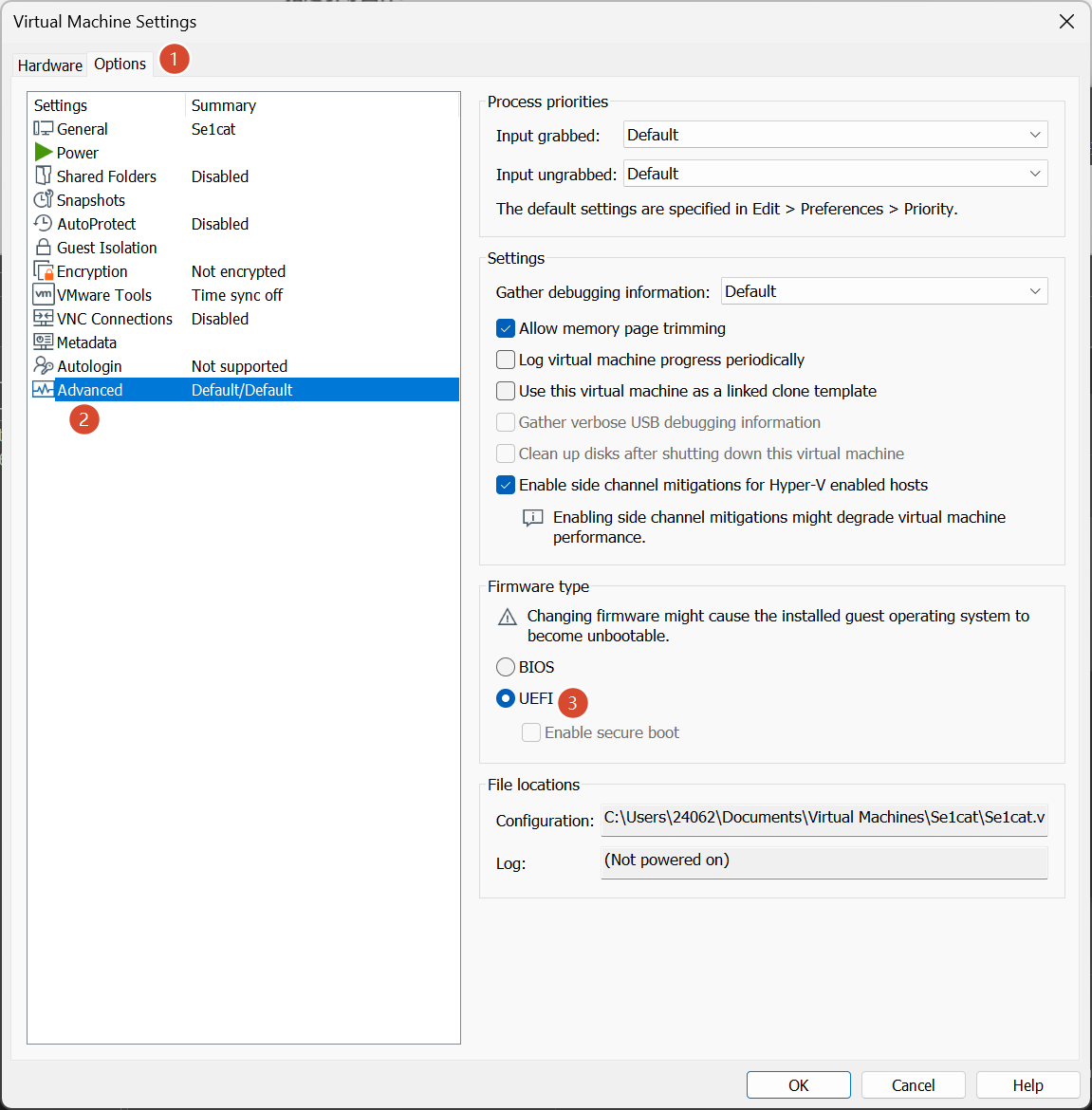Click the side channel info bubble icon
The image size is (1092, 1110).
(533, 518)
